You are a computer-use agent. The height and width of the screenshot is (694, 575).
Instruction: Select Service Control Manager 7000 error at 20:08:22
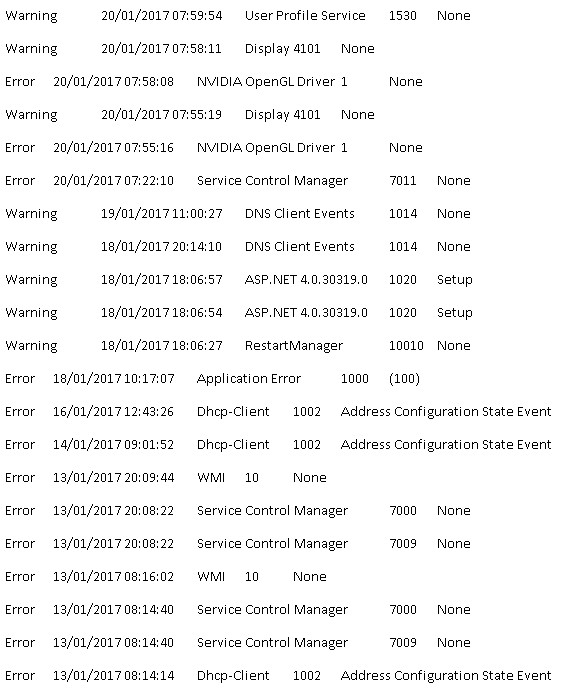[x=238, y=511]
